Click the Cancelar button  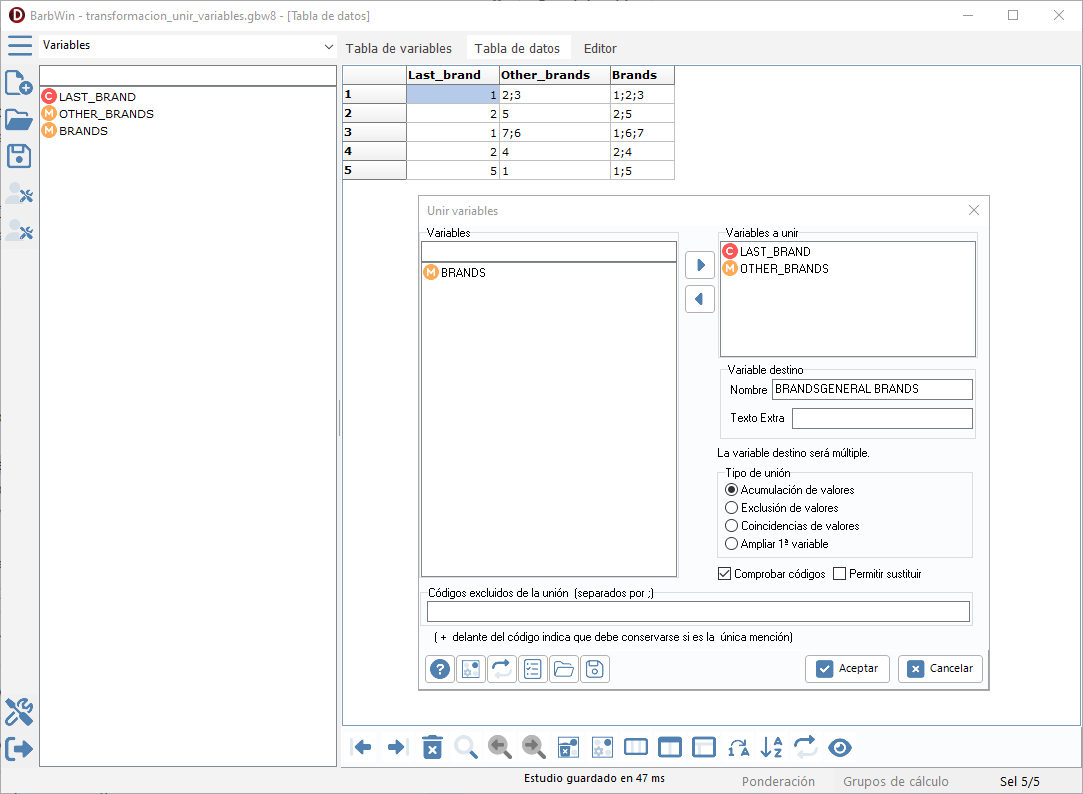(x=940, y=669)
